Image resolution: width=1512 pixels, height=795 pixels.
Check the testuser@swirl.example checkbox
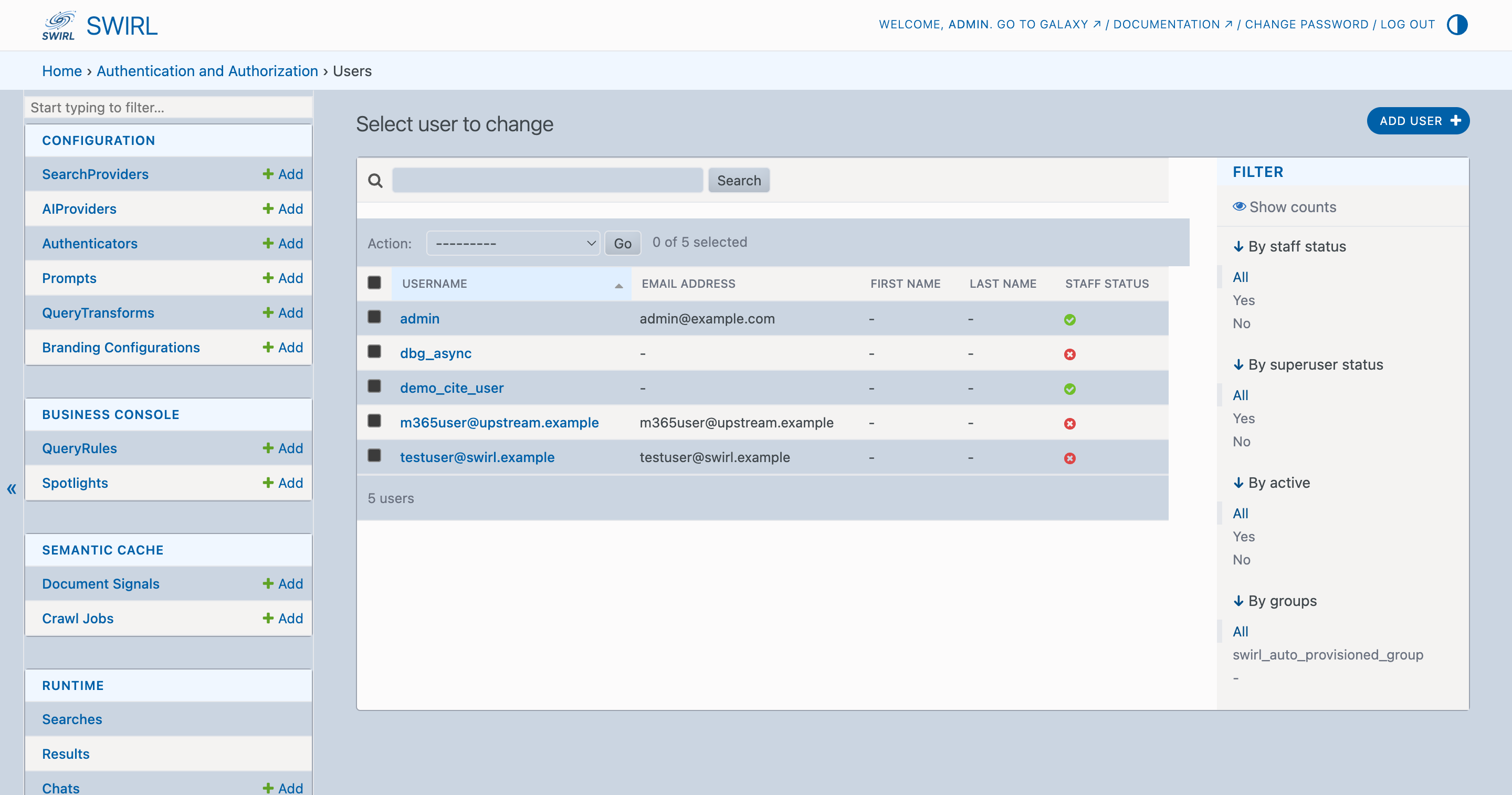click(374, 456)
